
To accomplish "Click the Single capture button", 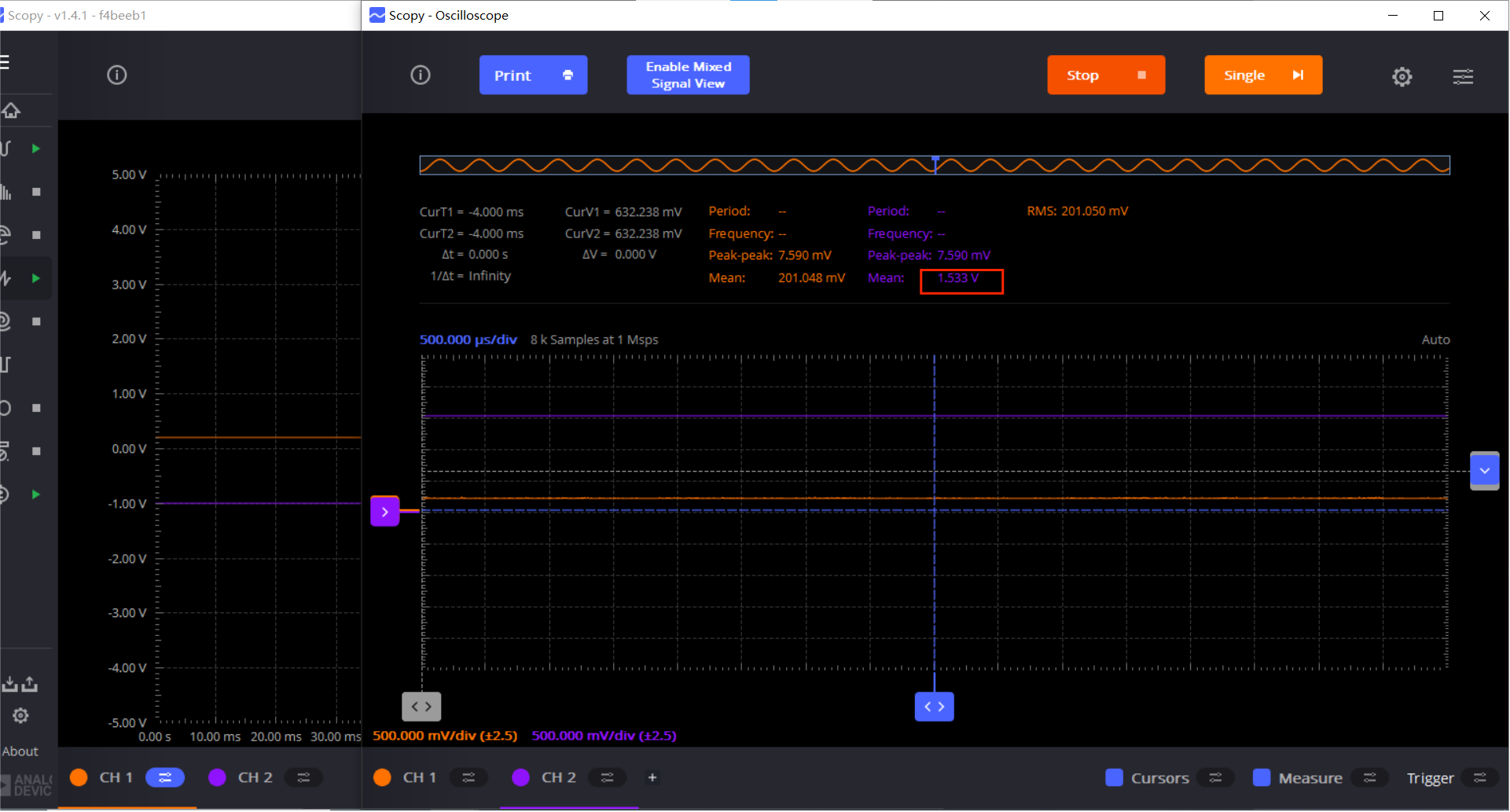I will [1263, 75].
